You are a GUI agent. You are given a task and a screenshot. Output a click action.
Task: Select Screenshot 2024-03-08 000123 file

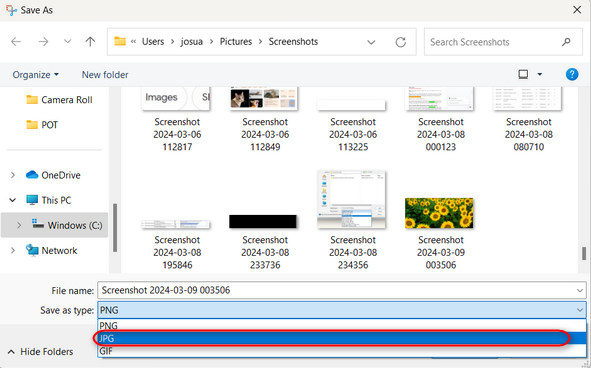(441, 119)
